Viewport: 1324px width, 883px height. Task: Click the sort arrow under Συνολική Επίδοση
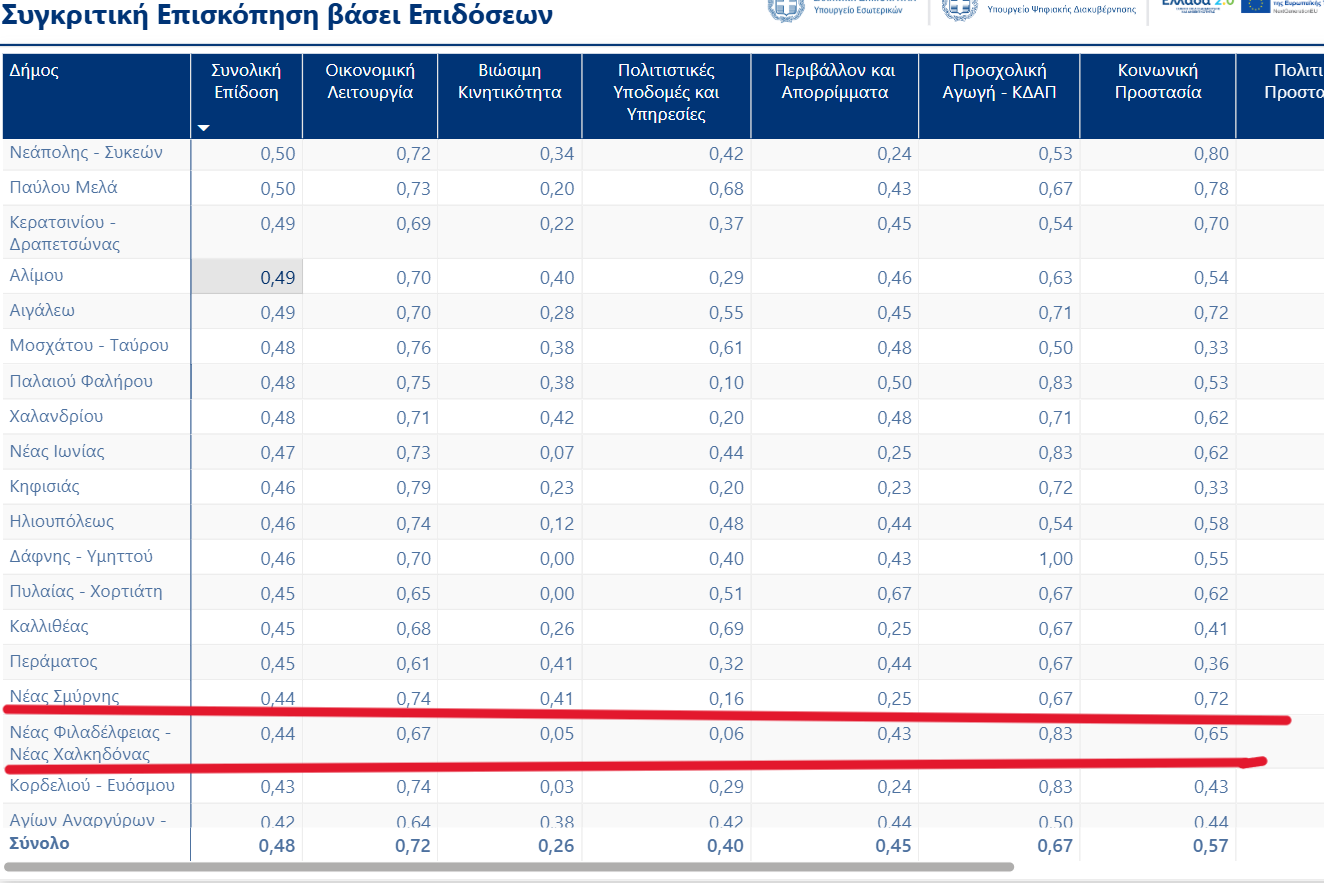point(204,128)
